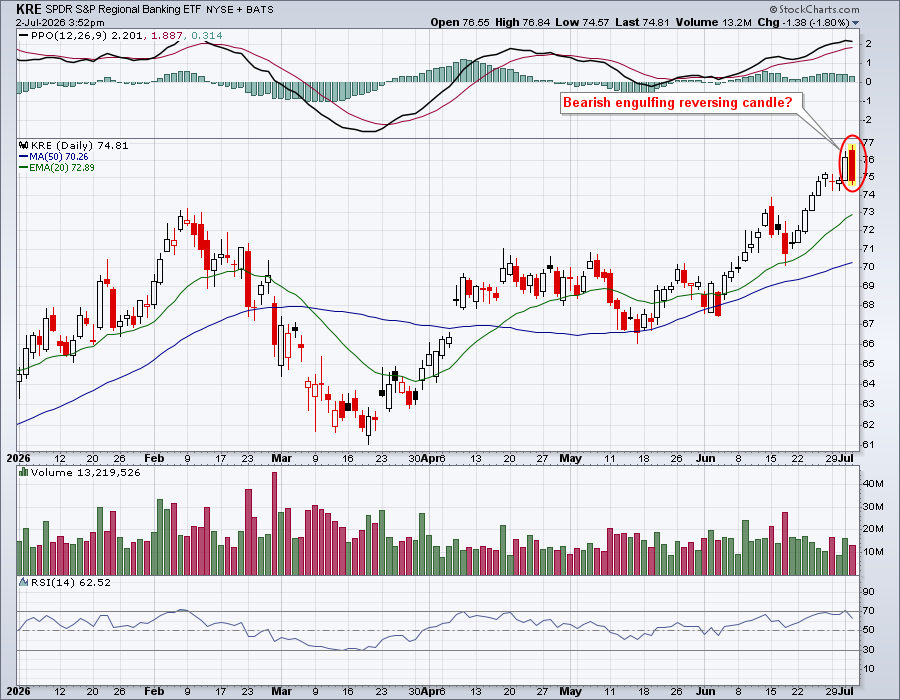Click the PPO(12,26,9) indicator label
Screen dimensions: 900x700
(x=69, y=36)
